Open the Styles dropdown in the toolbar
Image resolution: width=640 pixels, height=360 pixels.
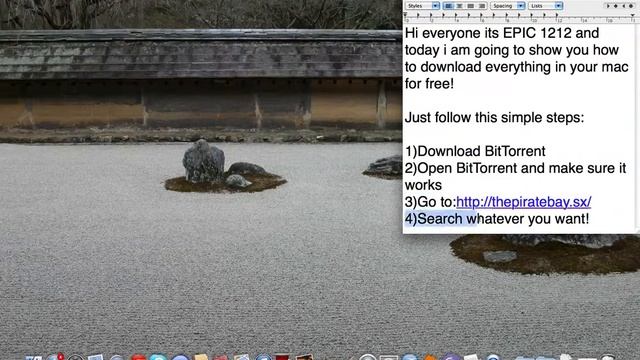point(422,6)
